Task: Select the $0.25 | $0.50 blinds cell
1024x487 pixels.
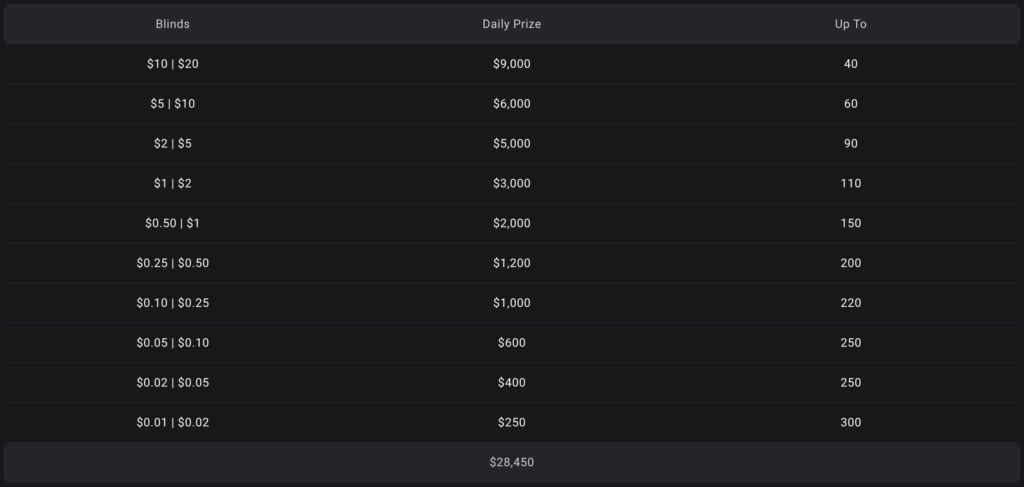Action: (x=173, y=263)
